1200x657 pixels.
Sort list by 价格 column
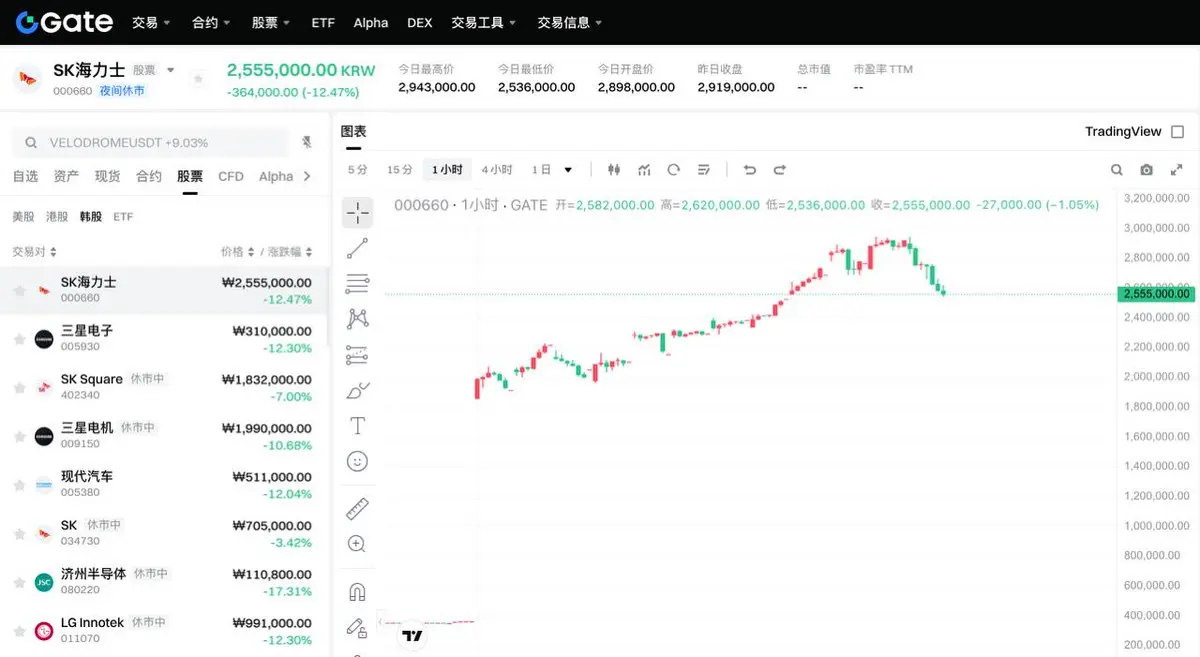(238, 252)
